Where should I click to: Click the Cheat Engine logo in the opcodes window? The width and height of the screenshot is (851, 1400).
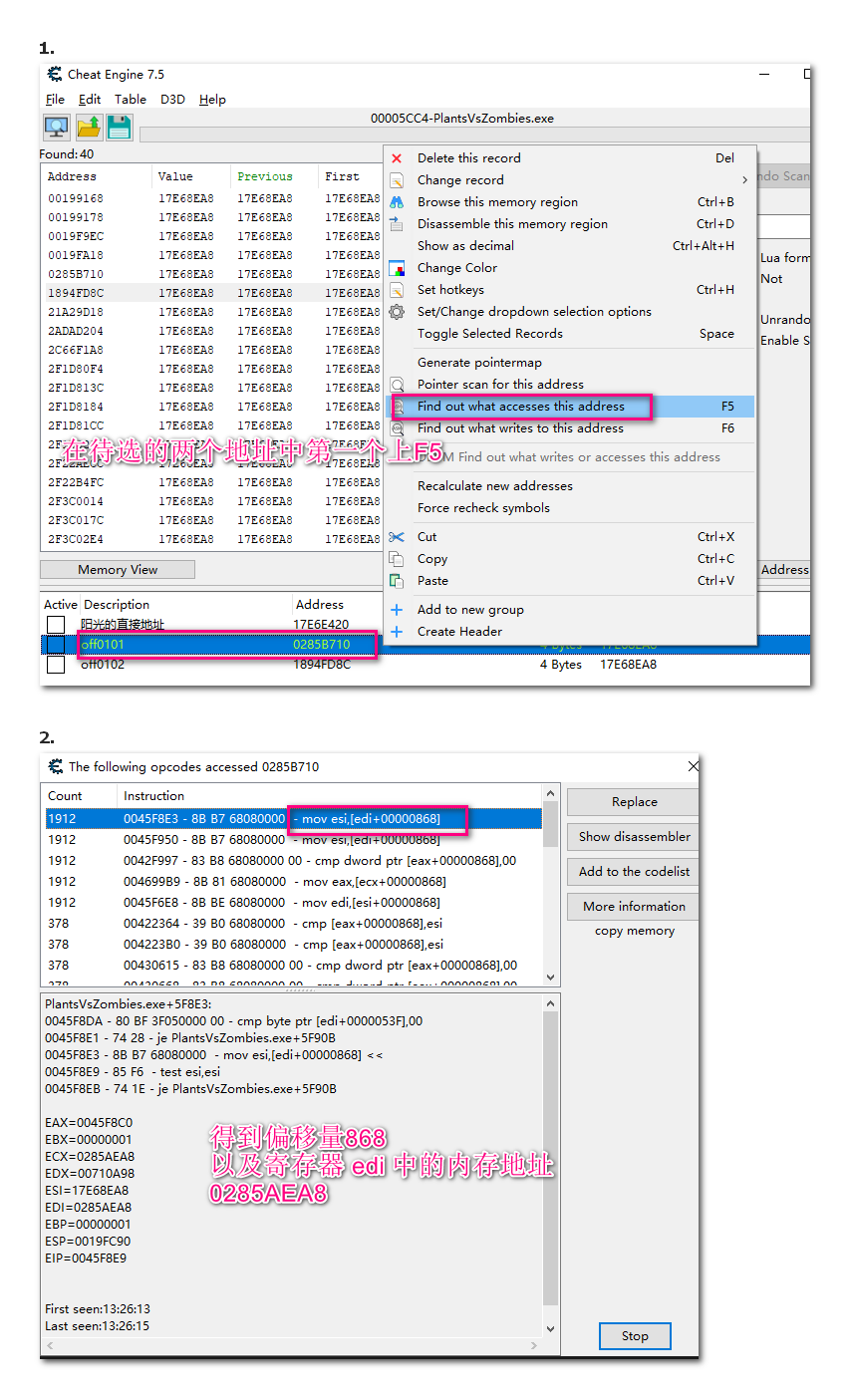tap(56, 767)
